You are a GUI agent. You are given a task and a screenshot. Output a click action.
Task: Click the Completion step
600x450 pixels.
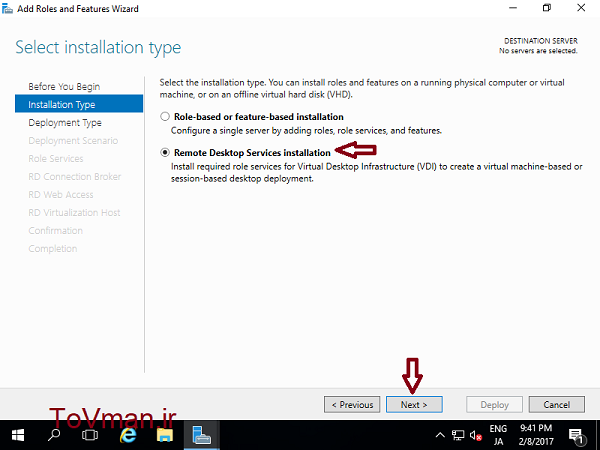tap(53, 249)
